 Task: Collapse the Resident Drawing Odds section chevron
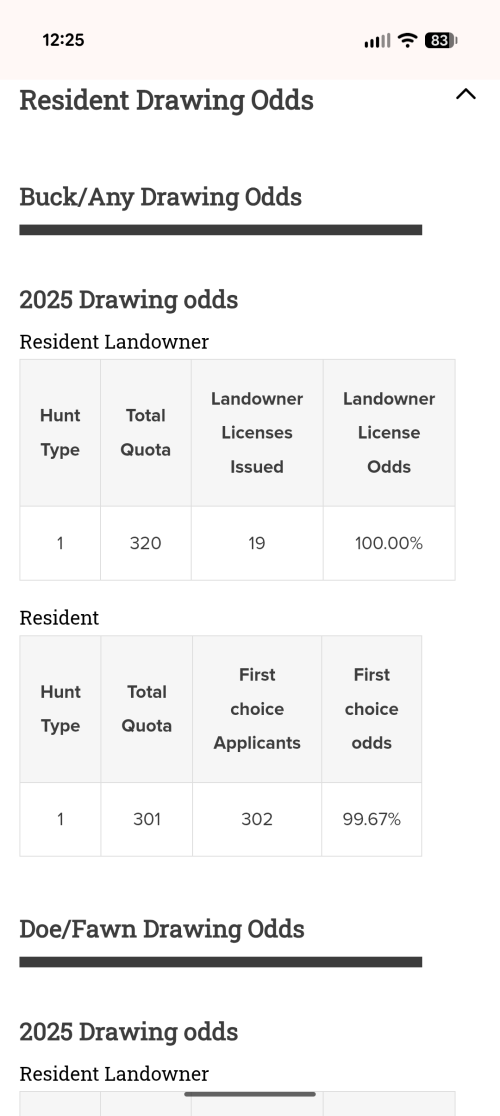click(465, 94)
